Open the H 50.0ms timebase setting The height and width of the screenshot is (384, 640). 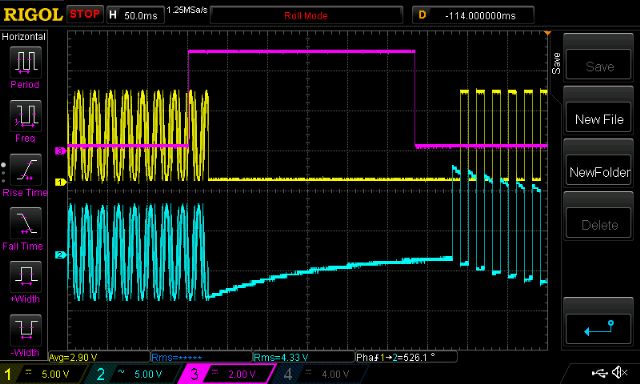pyautogui.click(x=135, y=16)
